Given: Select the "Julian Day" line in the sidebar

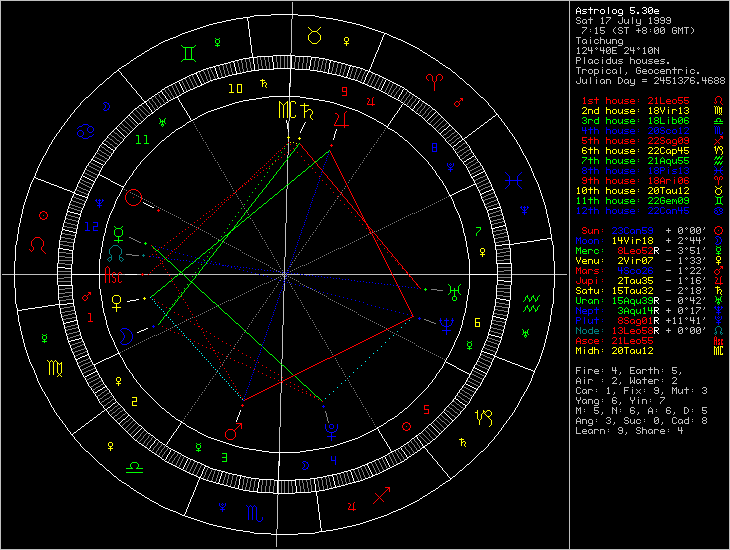Looking at the screenshot, I should pyautogui.click(x=651, y=79).
